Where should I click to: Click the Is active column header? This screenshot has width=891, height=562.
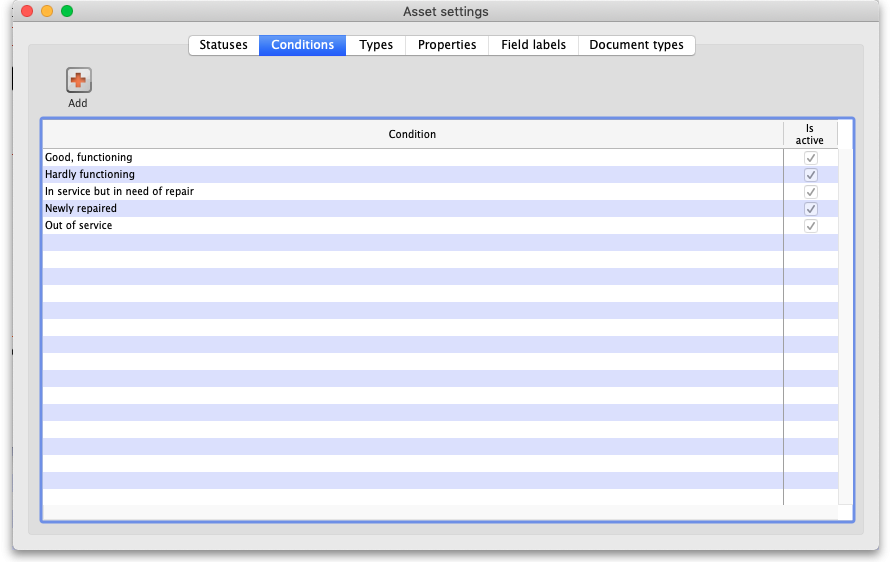[809, 135]
